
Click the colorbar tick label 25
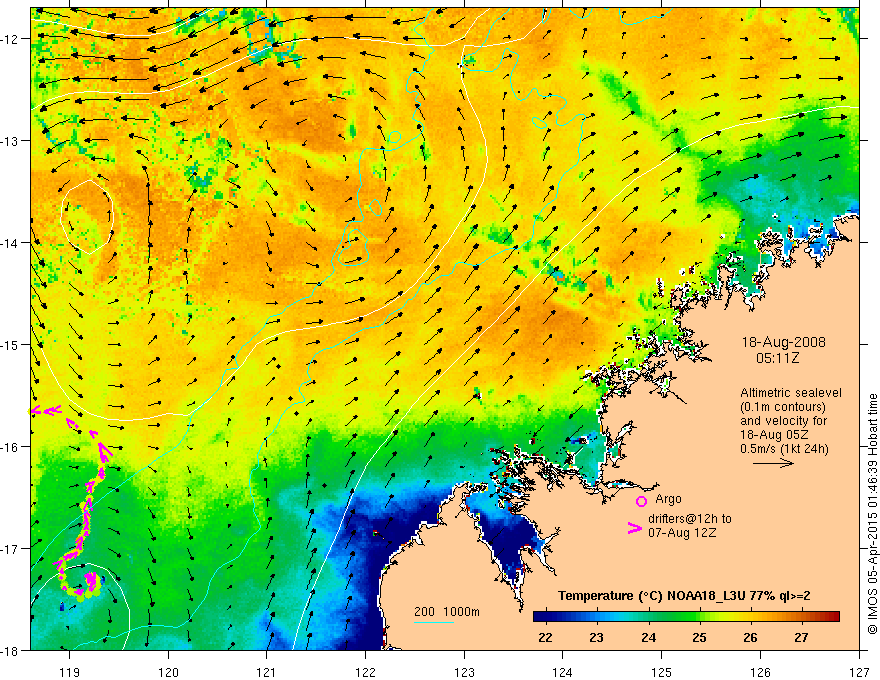[x=699, y=638]
